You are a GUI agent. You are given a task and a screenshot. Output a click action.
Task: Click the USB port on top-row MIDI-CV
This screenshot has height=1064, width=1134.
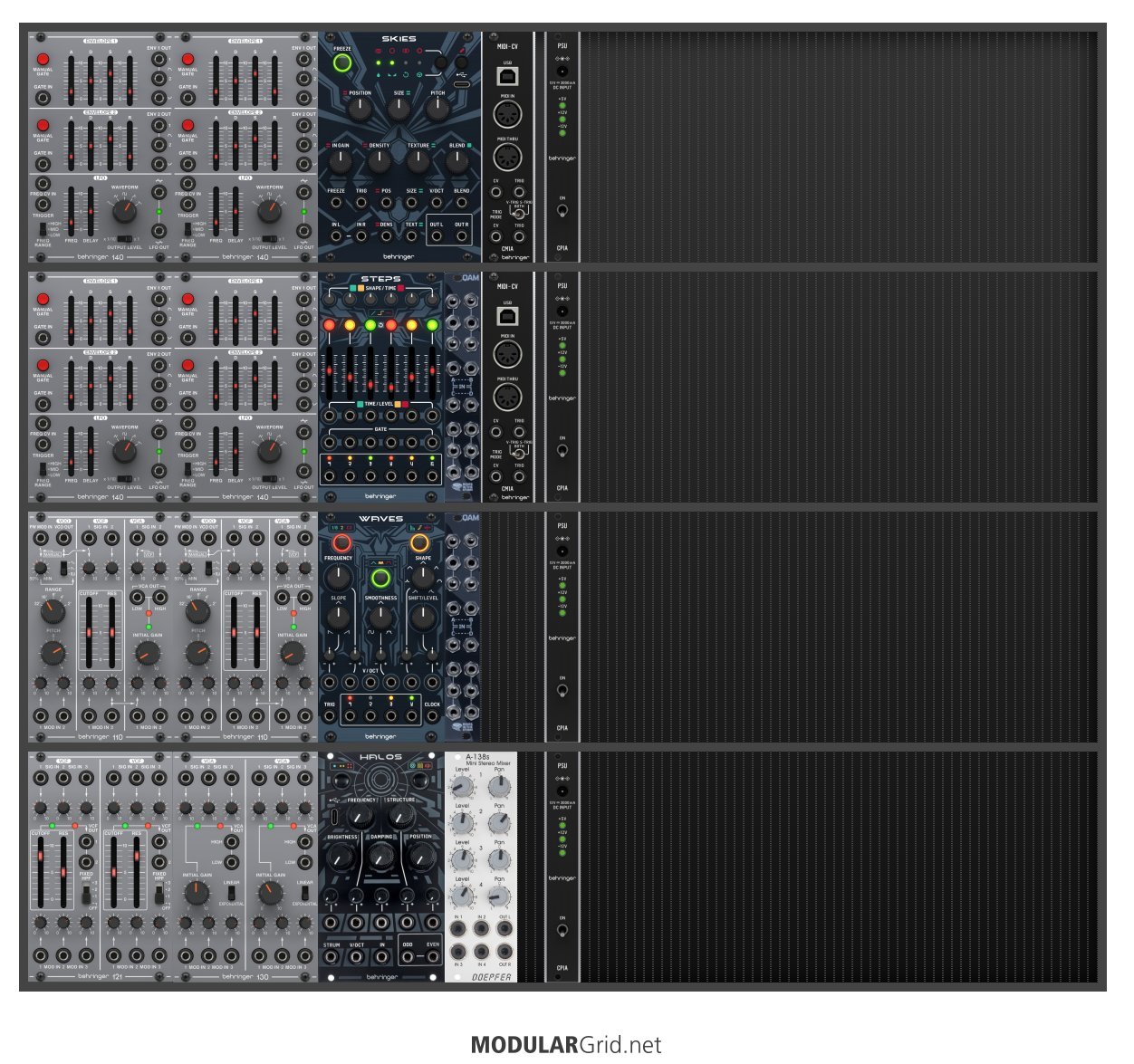click(507, 77)
